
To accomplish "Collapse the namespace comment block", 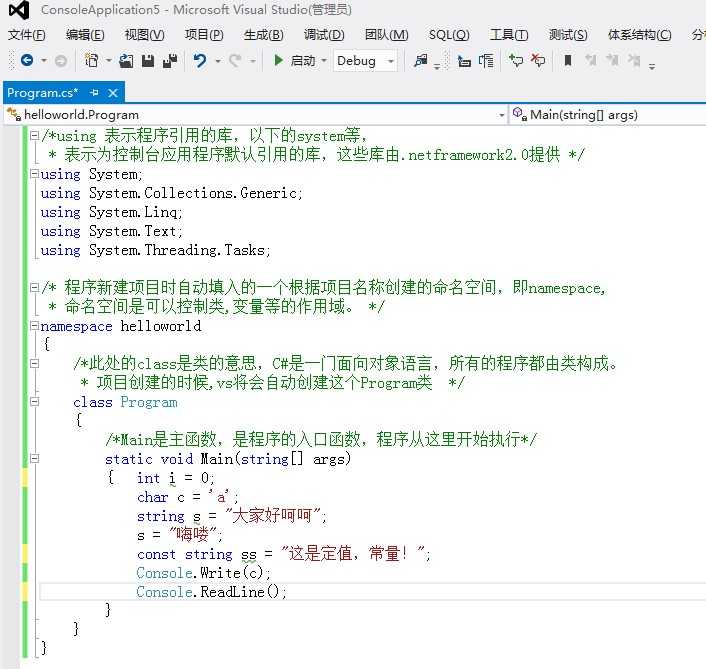I will [x=34, y=287].
